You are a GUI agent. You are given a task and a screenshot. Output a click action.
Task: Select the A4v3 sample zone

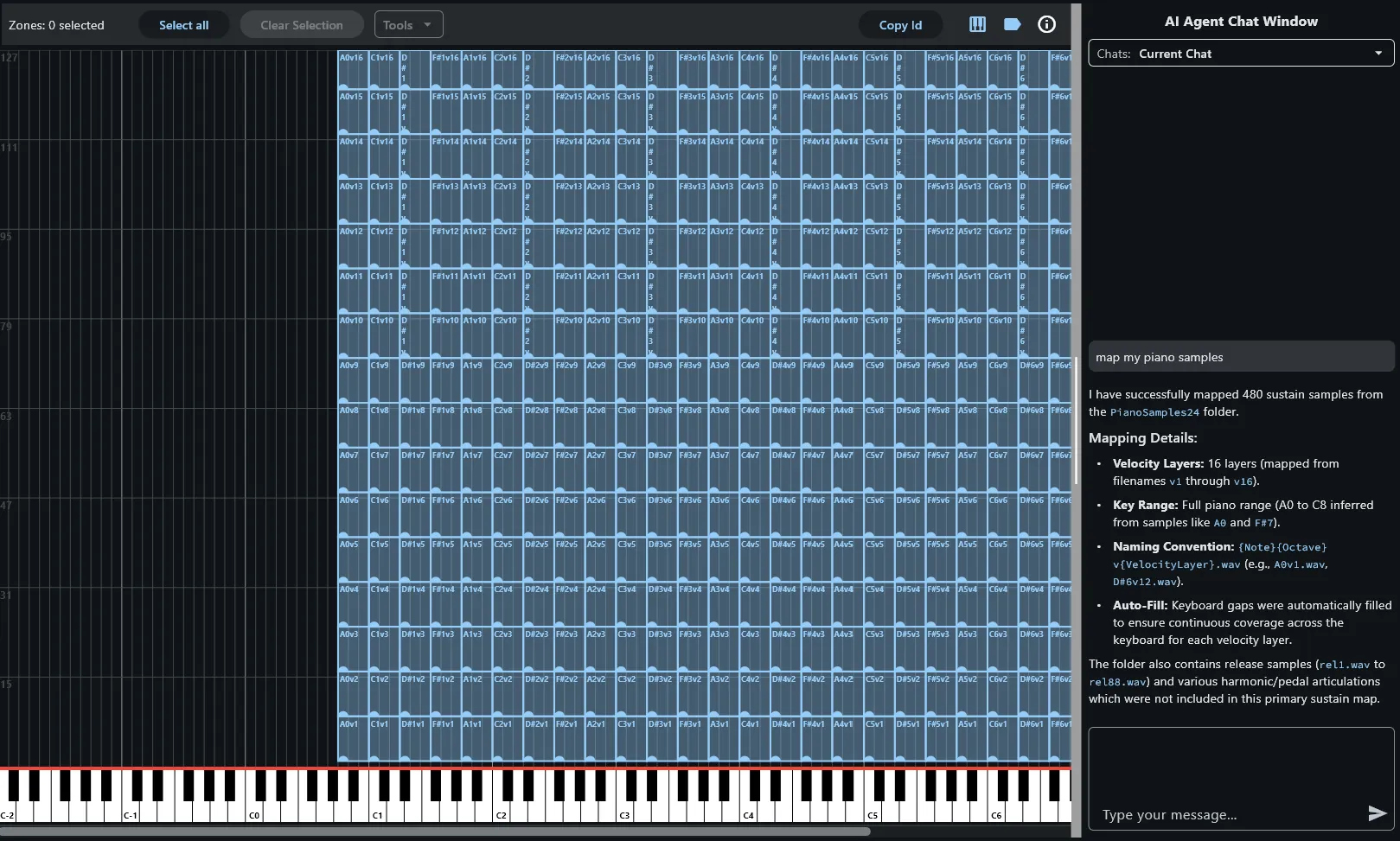coord(847,650)
